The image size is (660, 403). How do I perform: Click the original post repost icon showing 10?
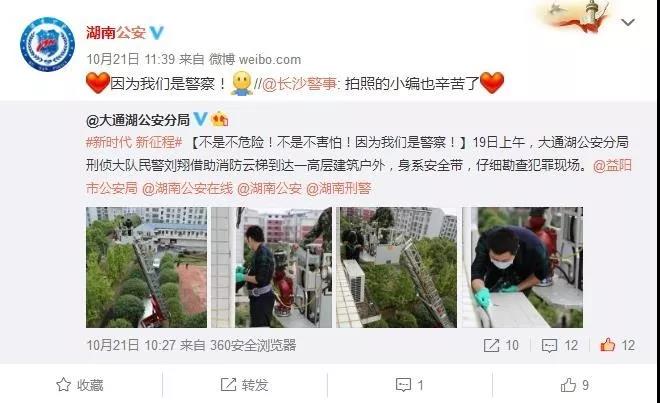click(501, 345)
